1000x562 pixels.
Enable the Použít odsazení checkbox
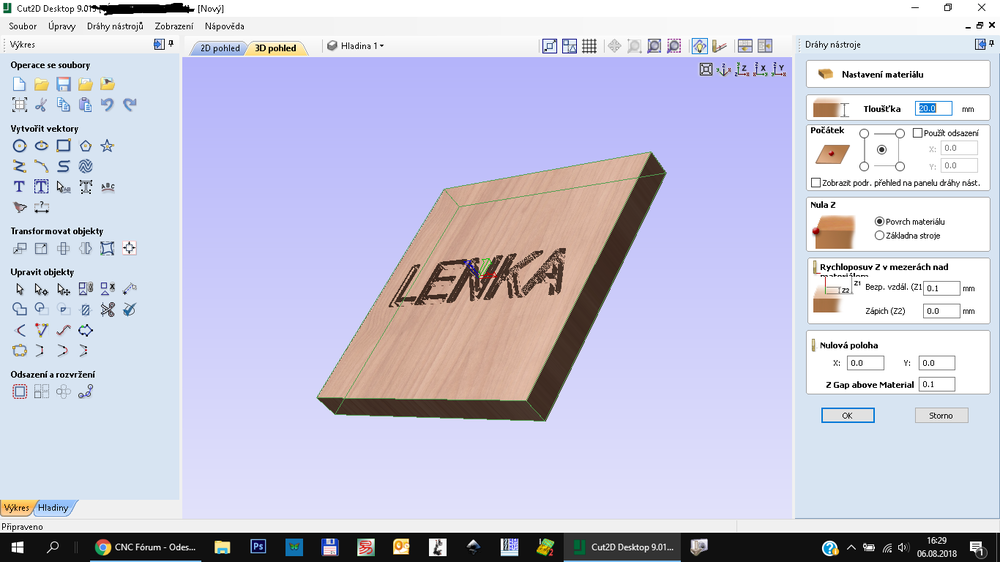tap(918, 133)
